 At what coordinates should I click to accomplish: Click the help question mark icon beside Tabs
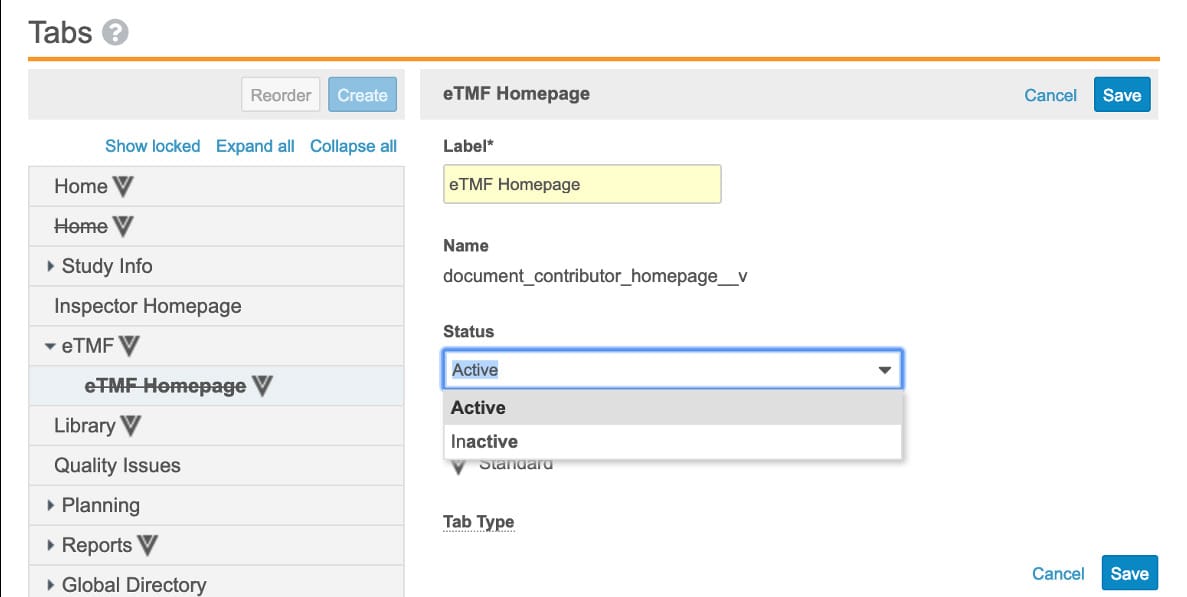pyautogui.click(x=115, y=33)
